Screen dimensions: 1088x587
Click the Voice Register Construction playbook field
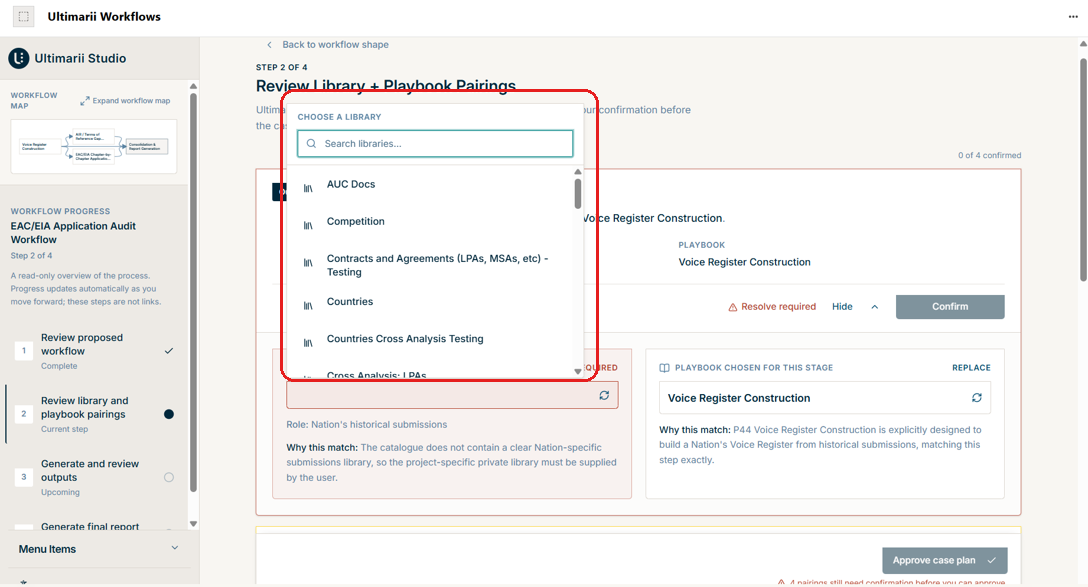click(x=824, y=398)
